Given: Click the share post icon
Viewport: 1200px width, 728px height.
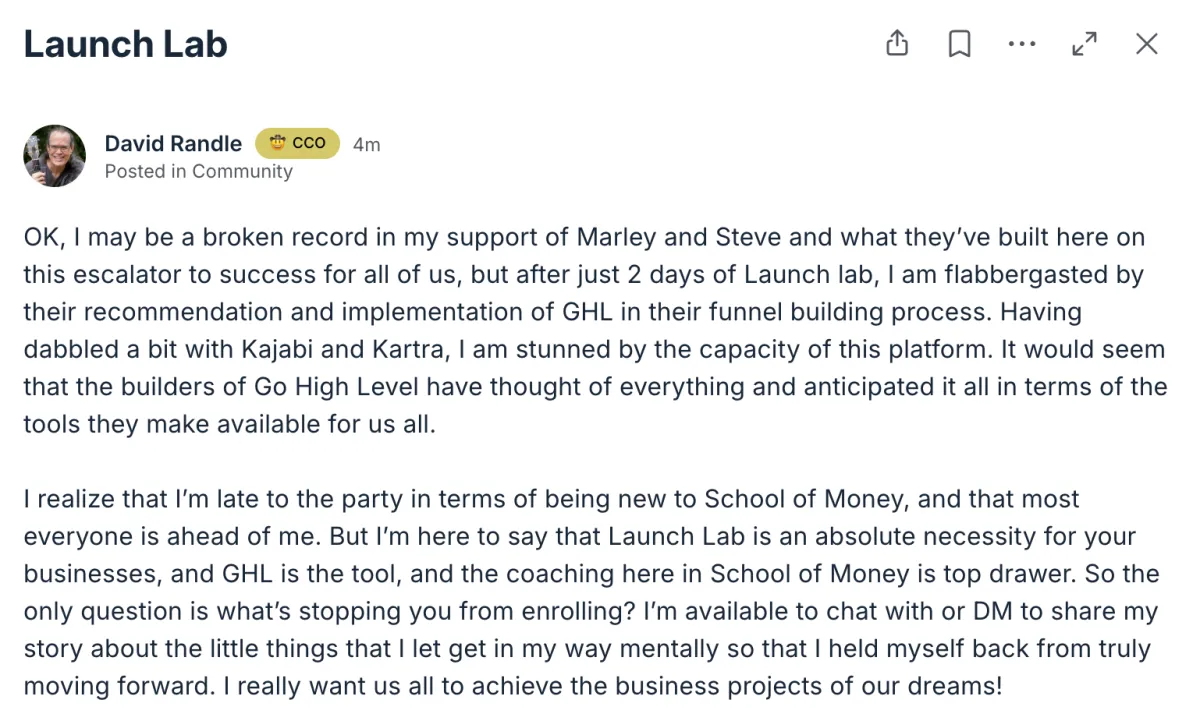Looking at the screenshot, I should point(897,44).
